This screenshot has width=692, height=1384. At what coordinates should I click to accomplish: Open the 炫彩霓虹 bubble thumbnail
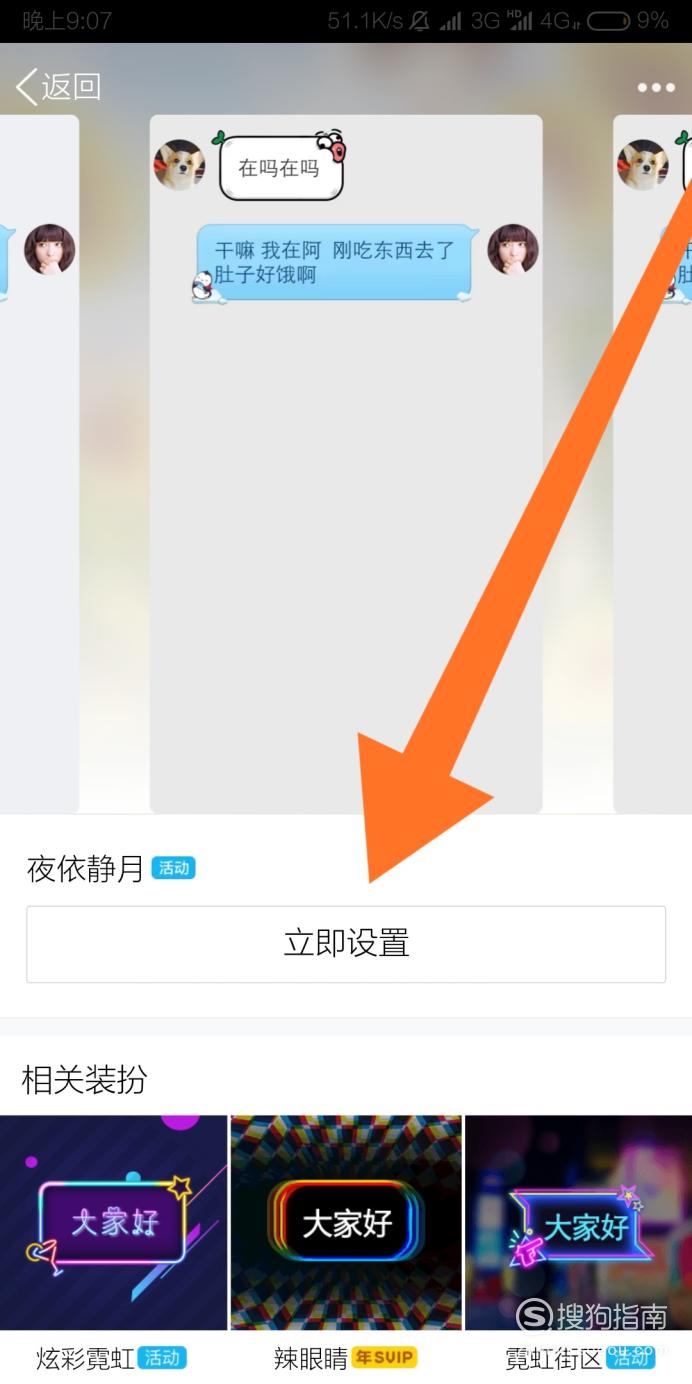click(114, 1222)
